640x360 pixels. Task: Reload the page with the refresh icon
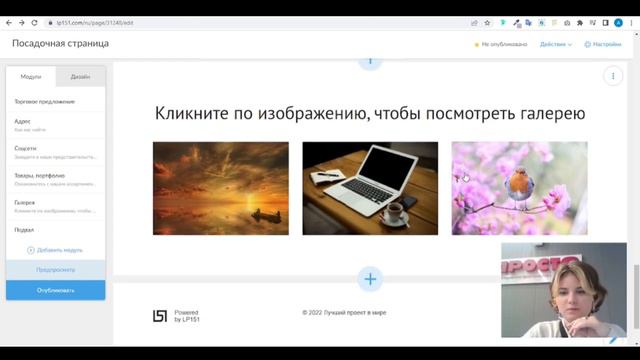34,23
